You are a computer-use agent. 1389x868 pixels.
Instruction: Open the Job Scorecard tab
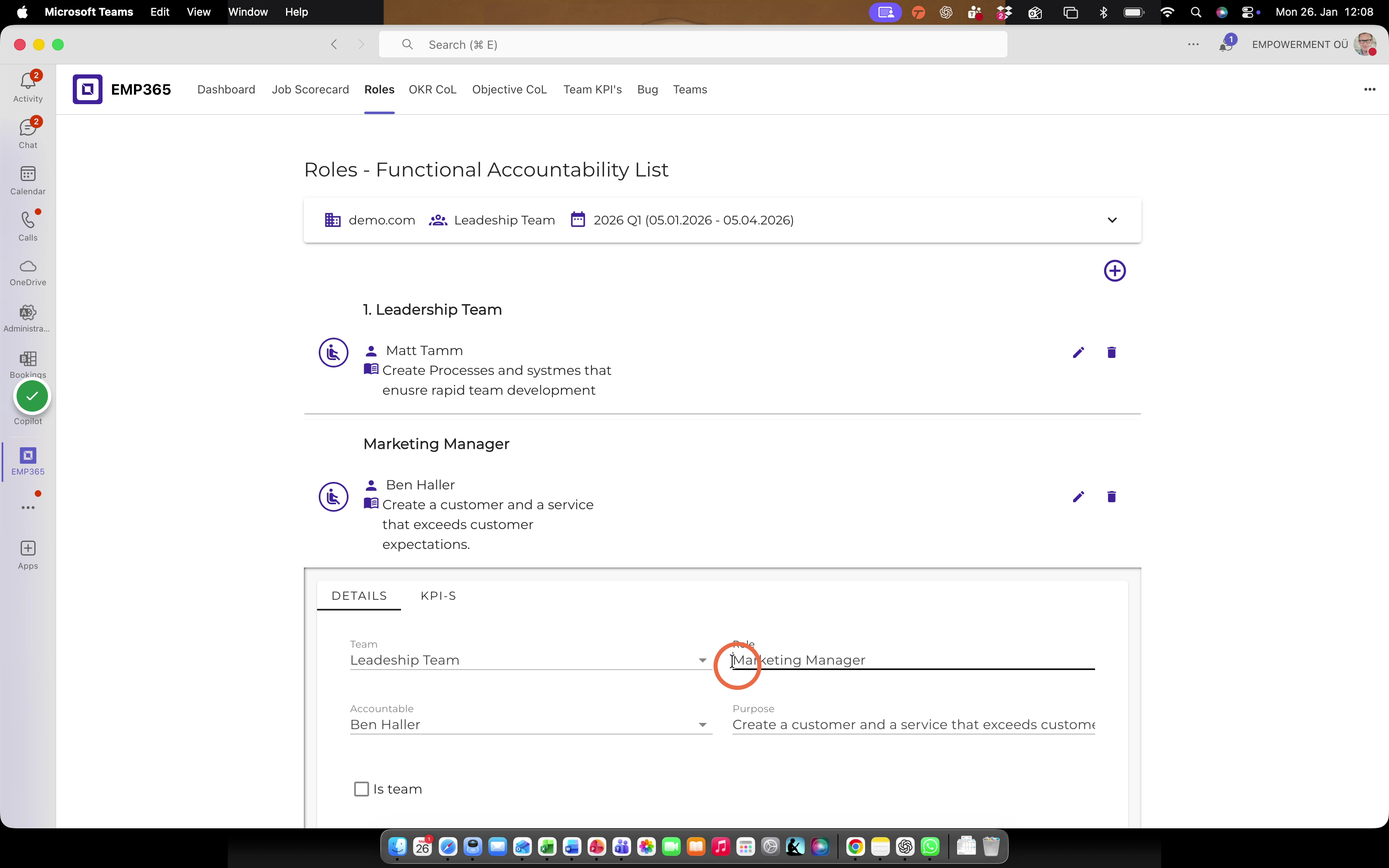click(310, 90)
